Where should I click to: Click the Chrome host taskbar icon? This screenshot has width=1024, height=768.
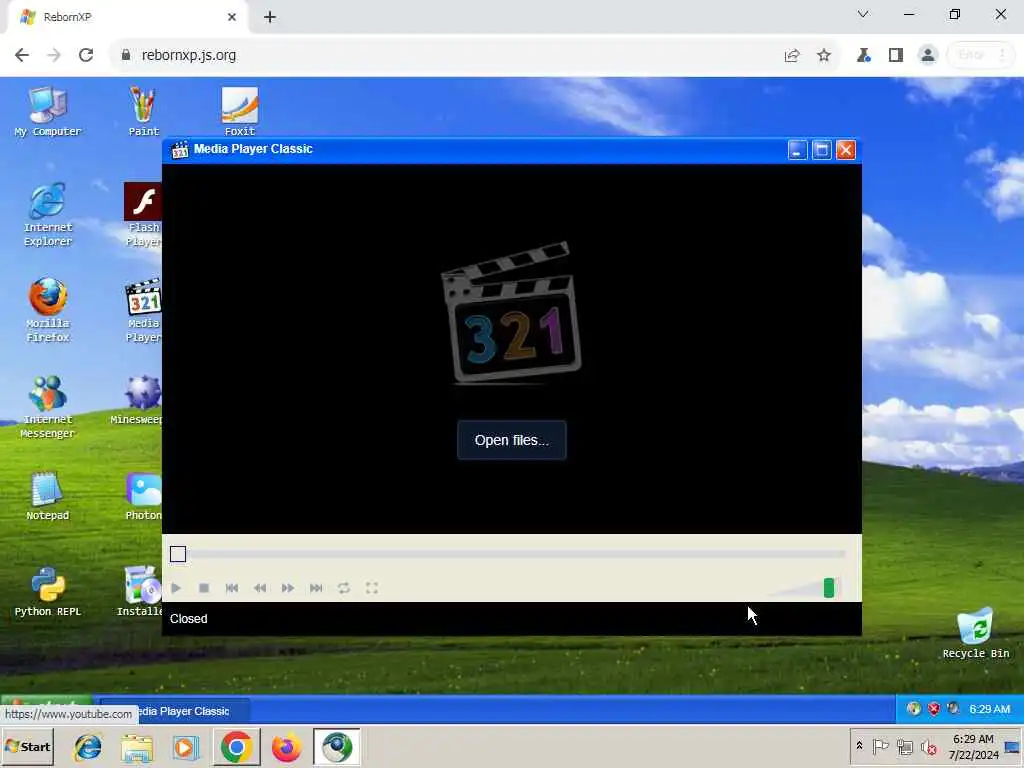[236, 747]
